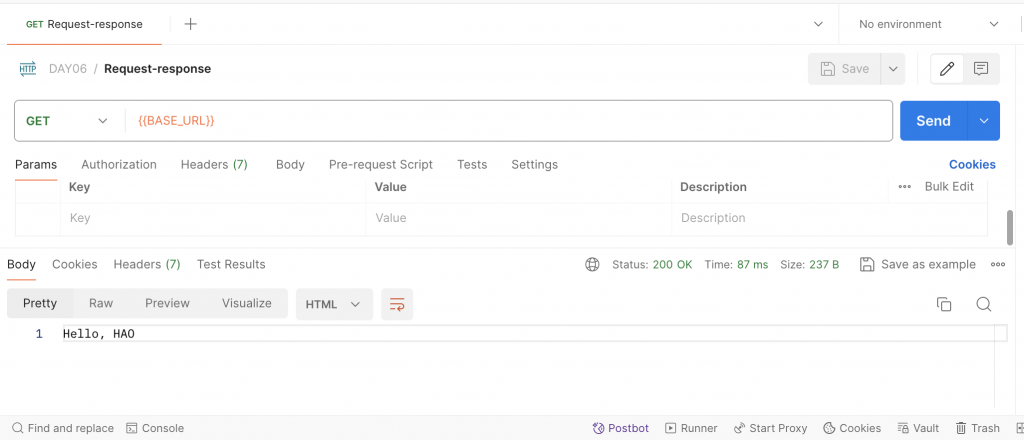Click the wrap lines icon

point(397,304)
